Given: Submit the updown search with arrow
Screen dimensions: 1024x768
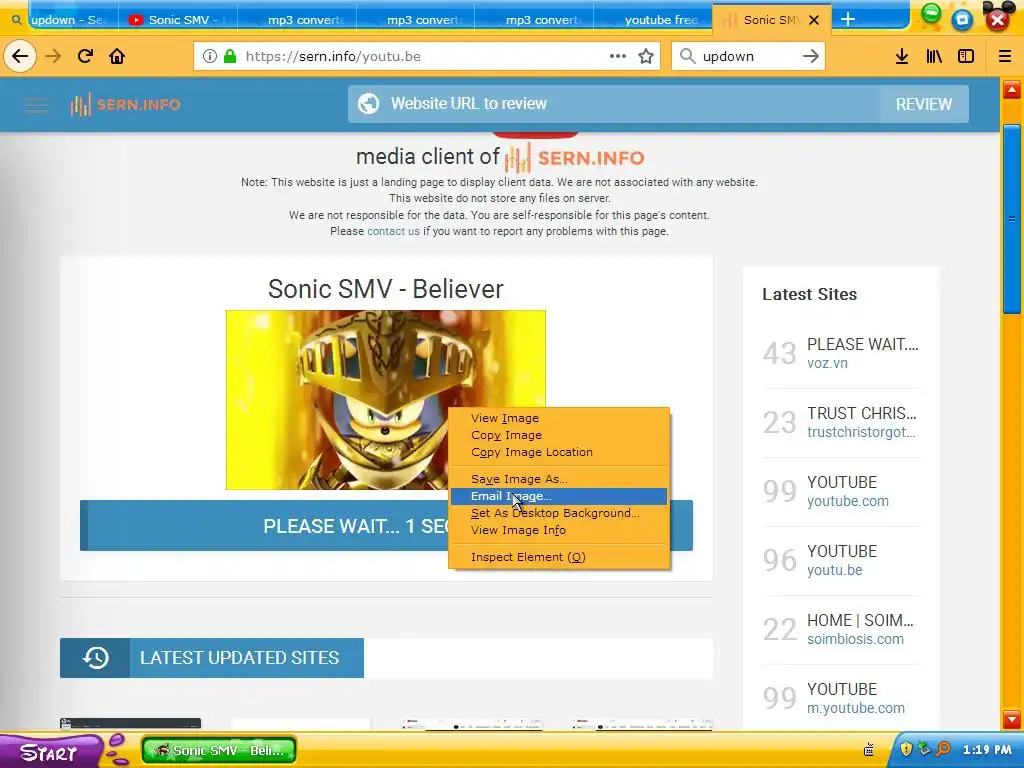Looking at the screenshot, I should pos(810,56).
